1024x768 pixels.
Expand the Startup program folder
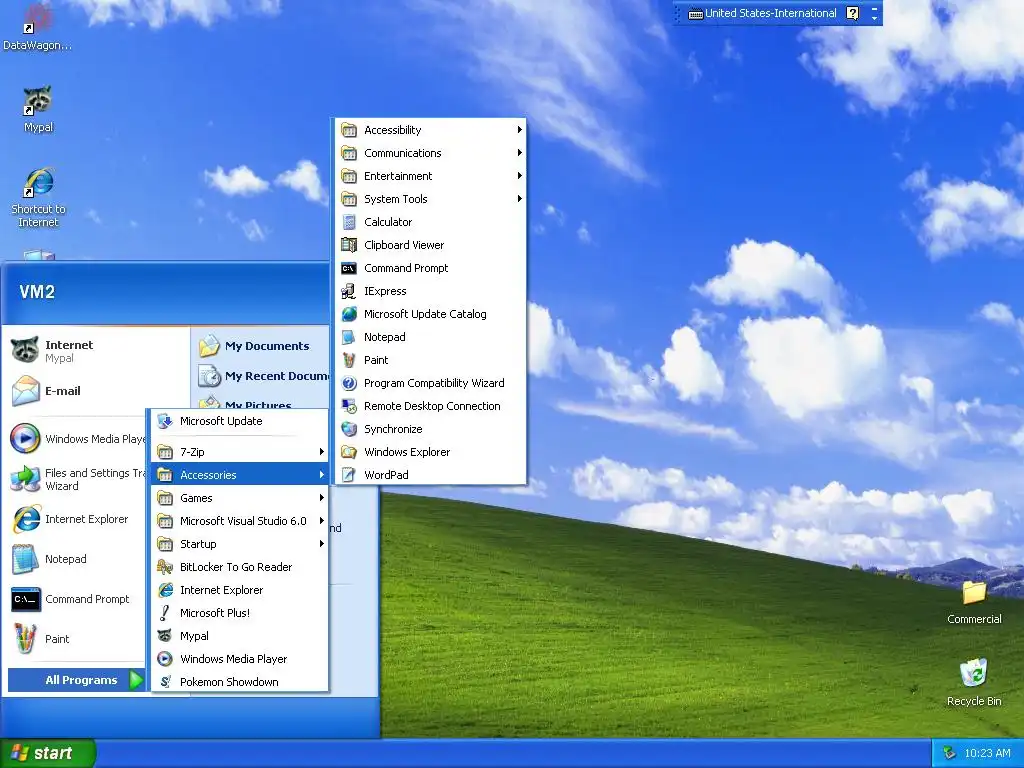click(x=240, y=544)
